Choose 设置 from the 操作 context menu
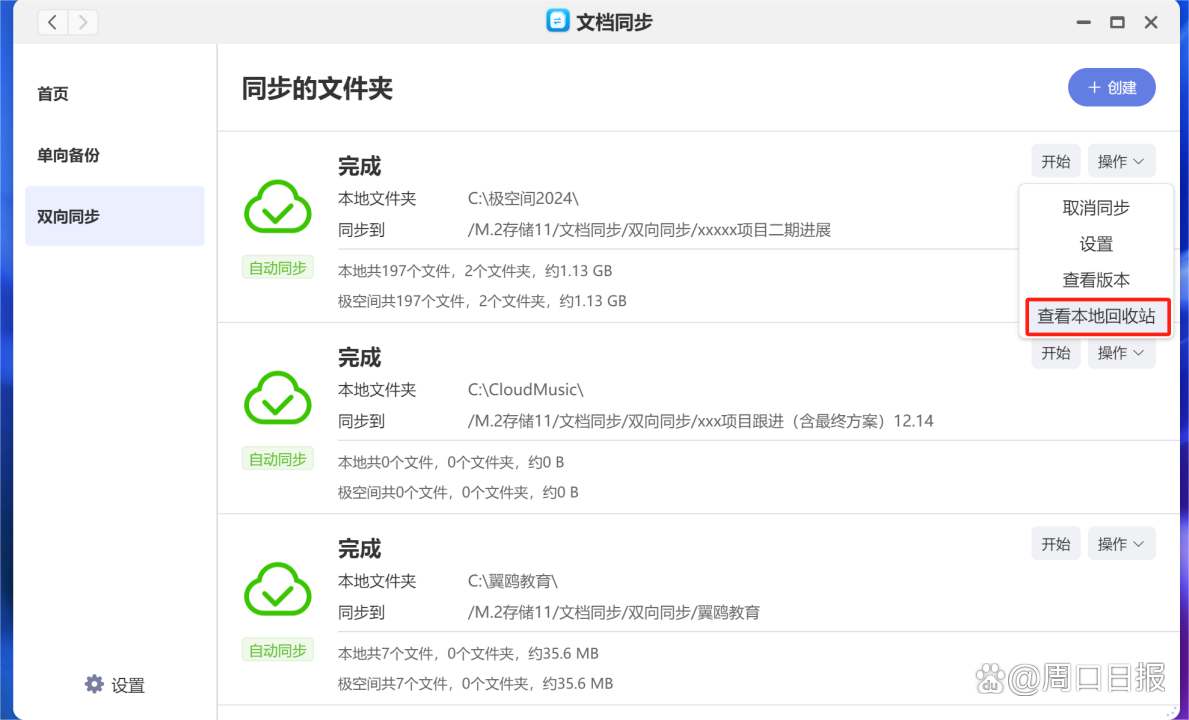Image resolution: width=1189 pixels, height=720 pixels. [1096, 243]
